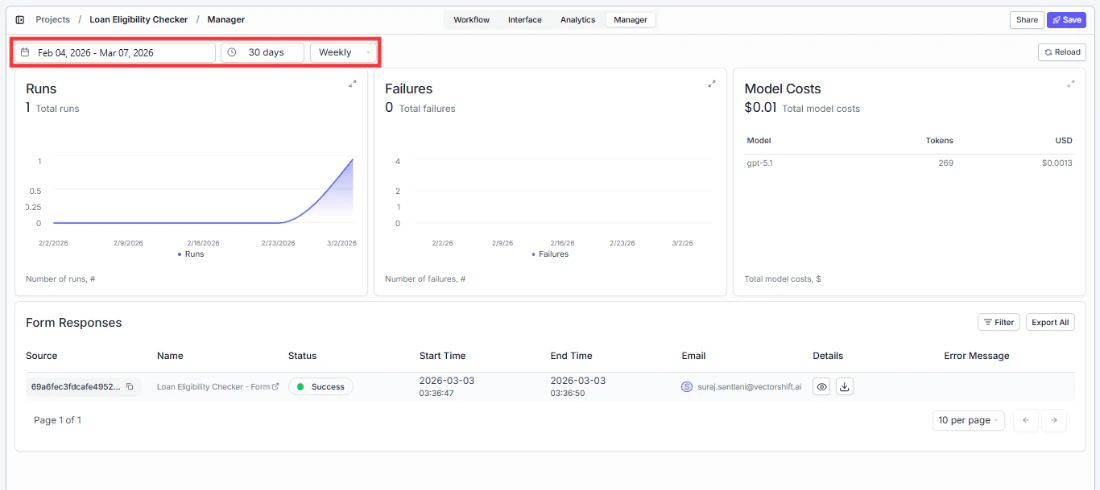Screen dimensions: 1100x490
Task: Click the Tokens column header
Action: pyautogui.click(x=940, y=140)
